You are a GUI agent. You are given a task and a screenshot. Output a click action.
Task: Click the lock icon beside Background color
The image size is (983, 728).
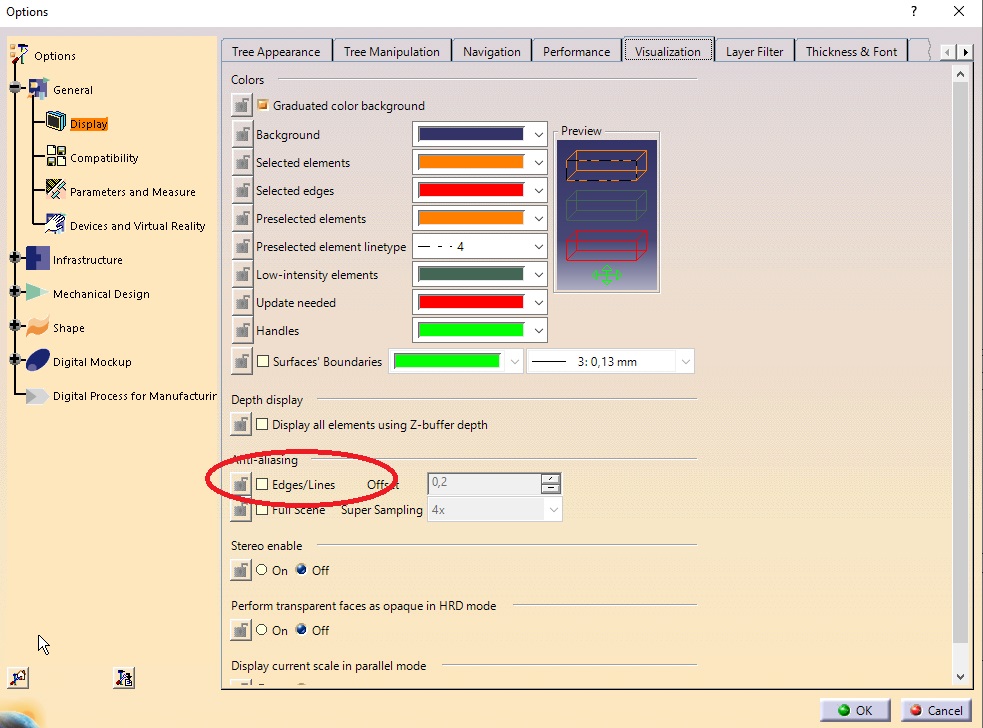click(241, 134)
